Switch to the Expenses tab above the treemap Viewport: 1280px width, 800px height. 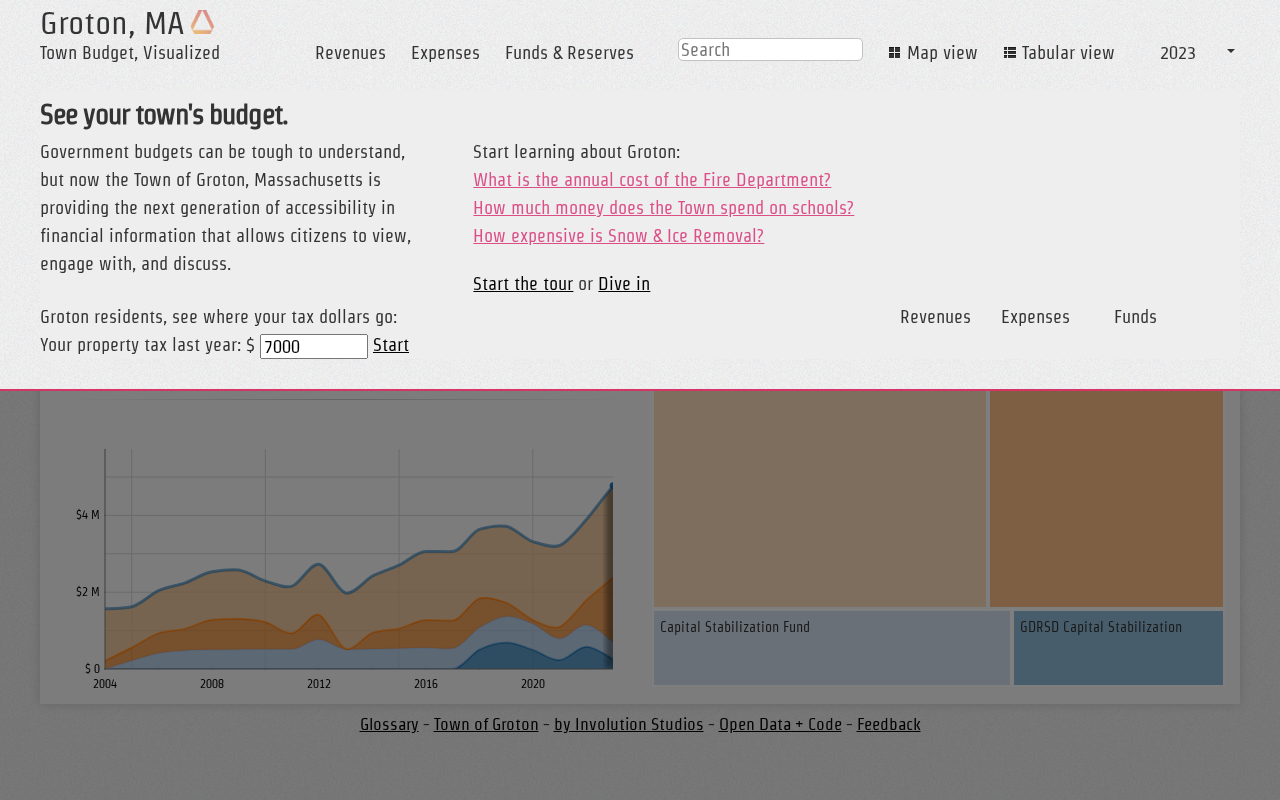[1035, 318]
